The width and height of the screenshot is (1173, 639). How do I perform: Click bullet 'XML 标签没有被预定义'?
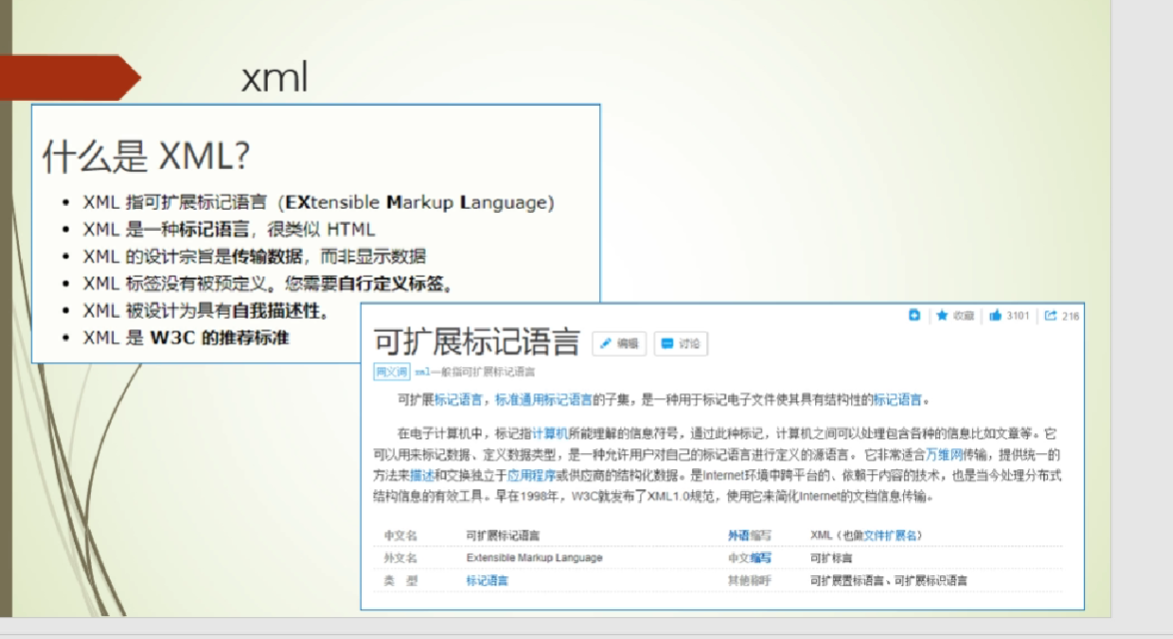click(268, 284)
